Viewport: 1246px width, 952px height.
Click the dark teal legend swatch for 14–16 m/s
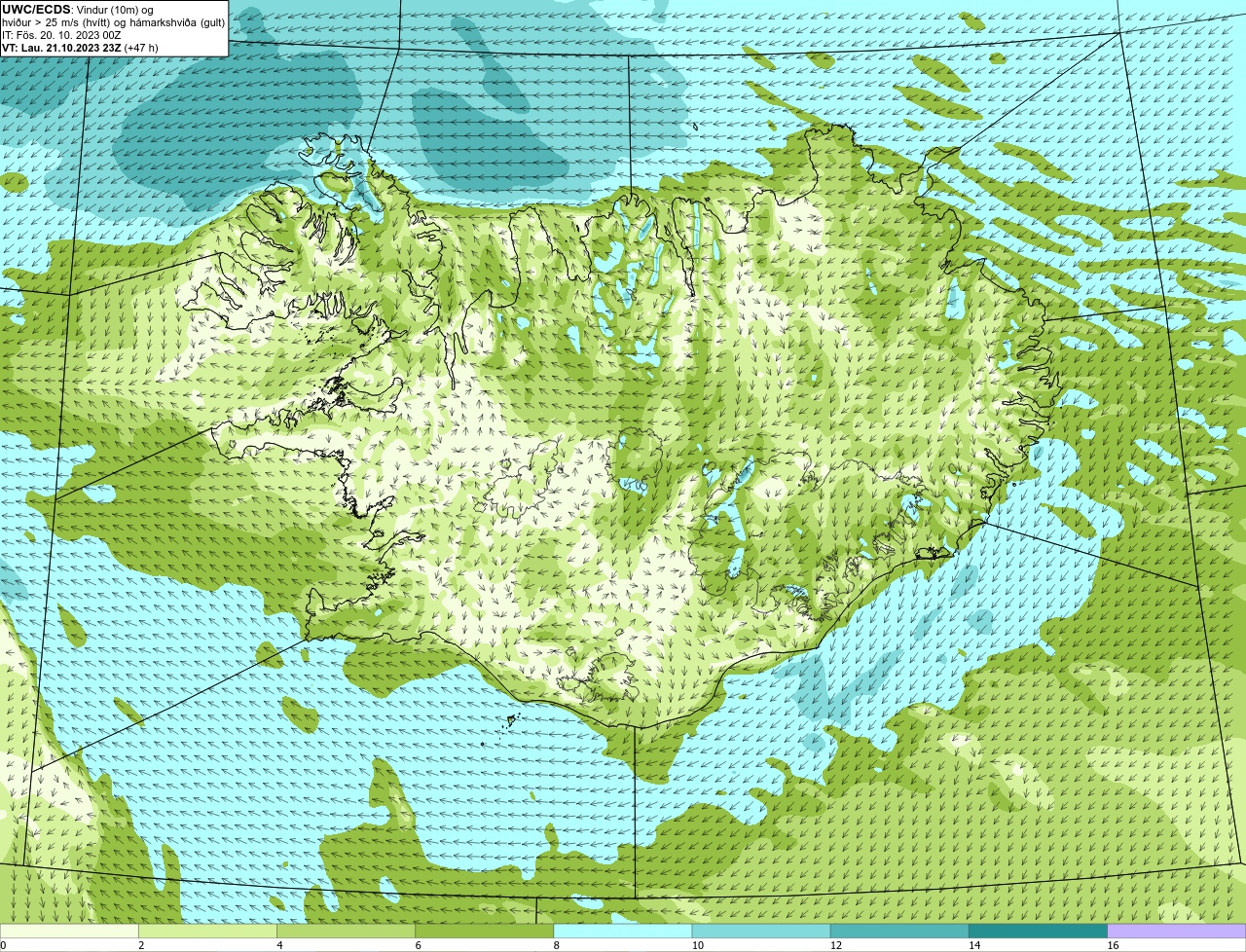tap(1038, 932)
